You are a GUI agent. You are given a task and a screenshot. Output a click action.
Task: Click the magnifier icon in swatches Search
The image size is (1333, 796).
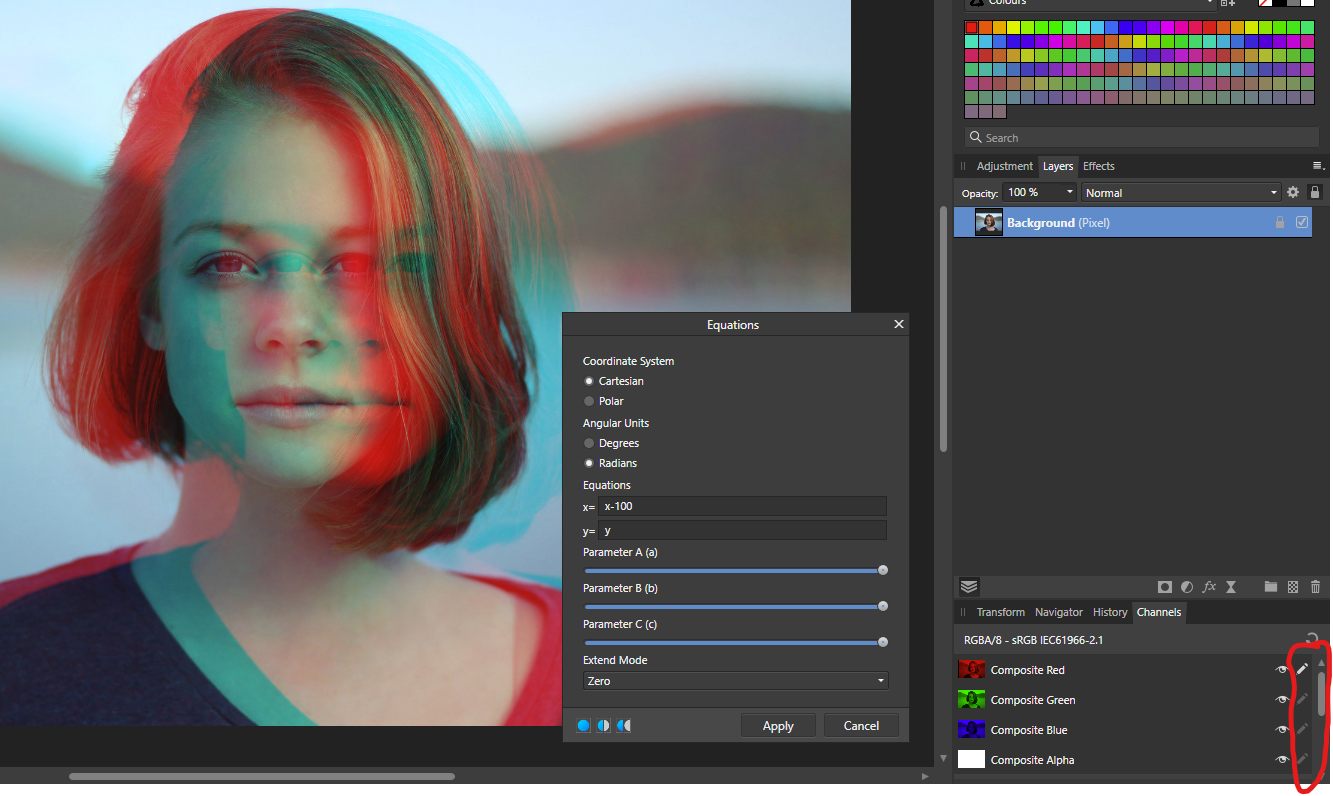pos(975,138)
